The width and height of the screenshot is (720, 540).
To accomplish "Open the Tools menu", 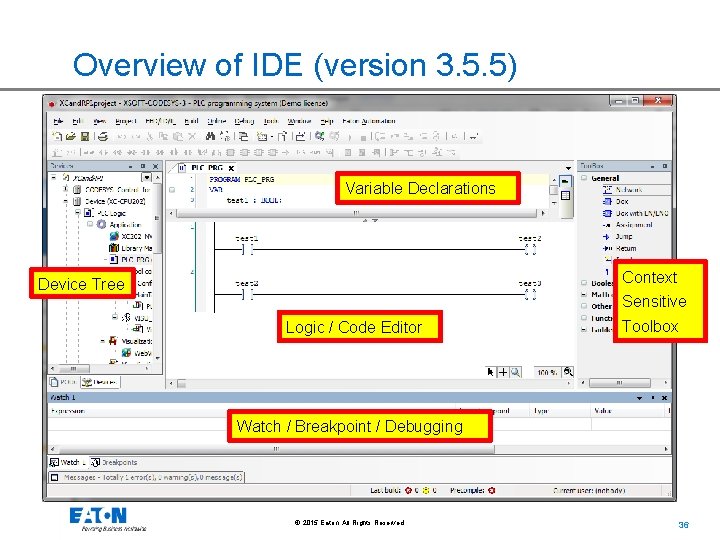I will pyautogui.click(x=271, y=121).
